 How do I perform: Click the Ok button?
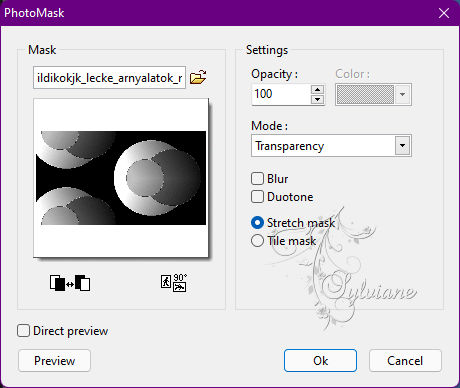[320, 361]
